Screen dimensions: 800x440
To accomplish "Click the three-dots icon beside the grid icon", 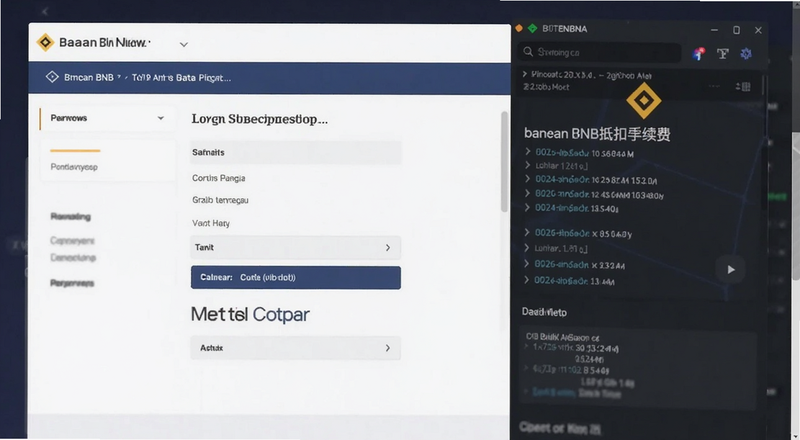I will (x=714, y=86).
